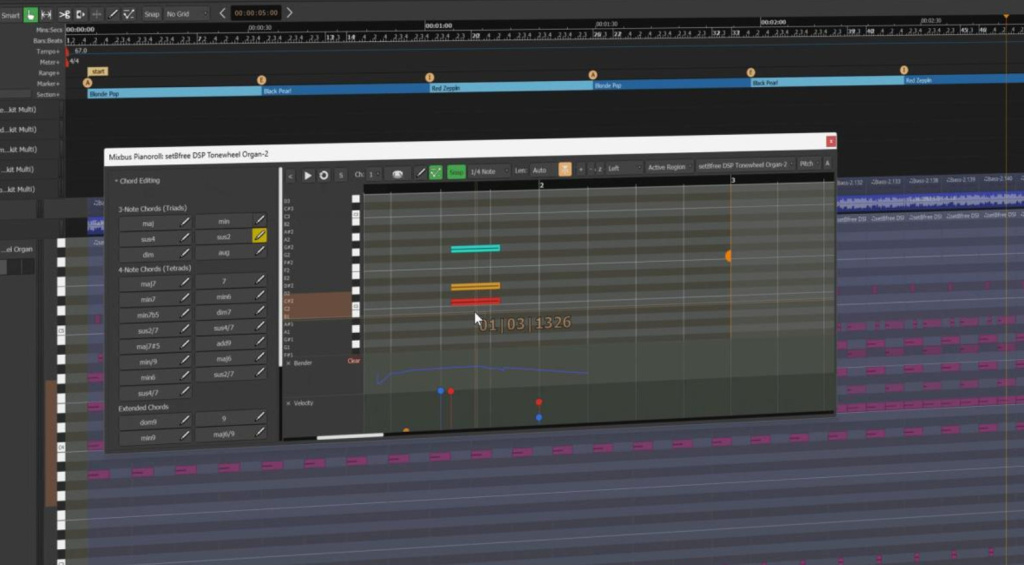The image size is (1024, 565).
Task: Close the Velocity lane with its X
Action: (289, 404)
